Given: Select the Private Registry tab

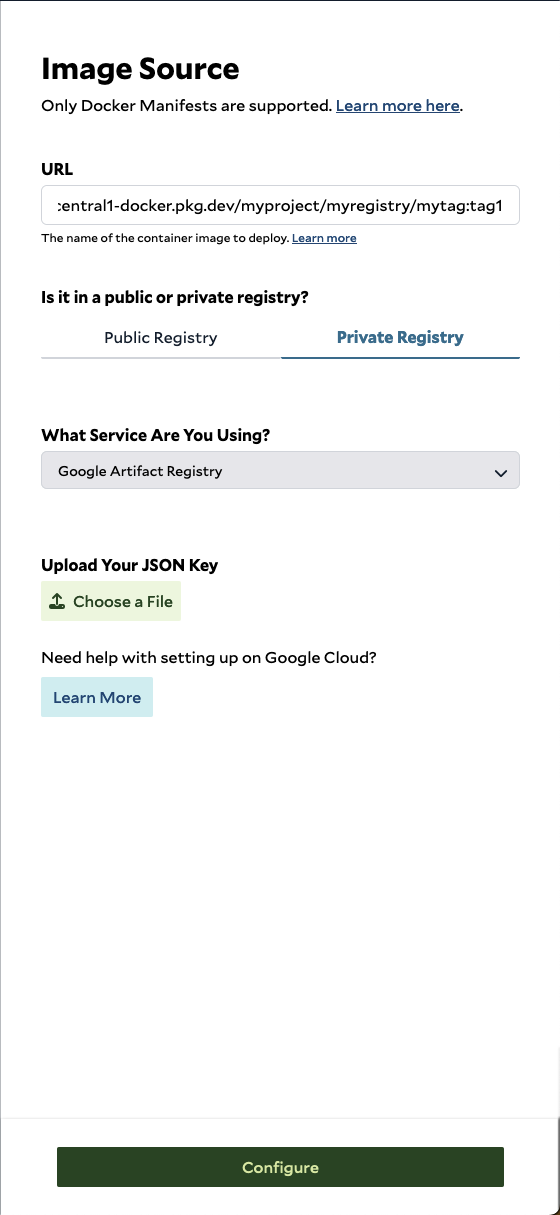Looking at the screenshot, I should click(x=400, y=338).
